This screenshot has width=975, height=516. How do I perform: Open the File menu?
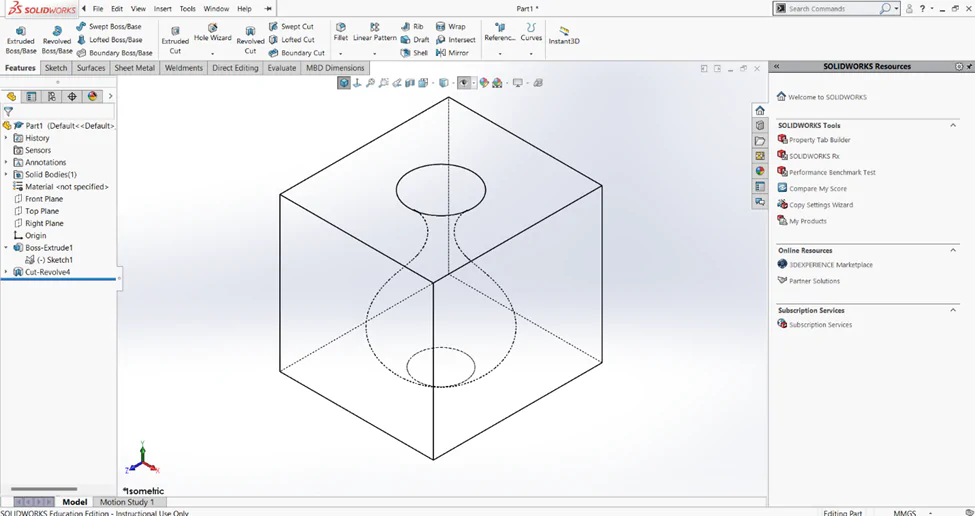pos(98,9)
